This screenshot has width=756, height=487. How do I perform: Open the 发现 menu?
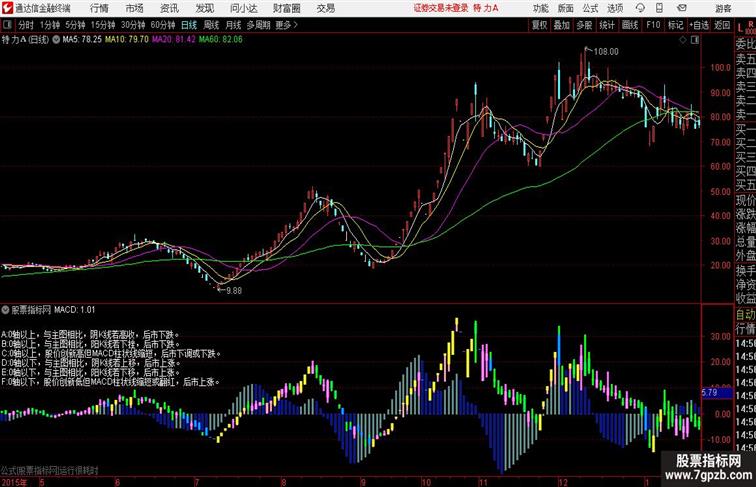(204, 8)
